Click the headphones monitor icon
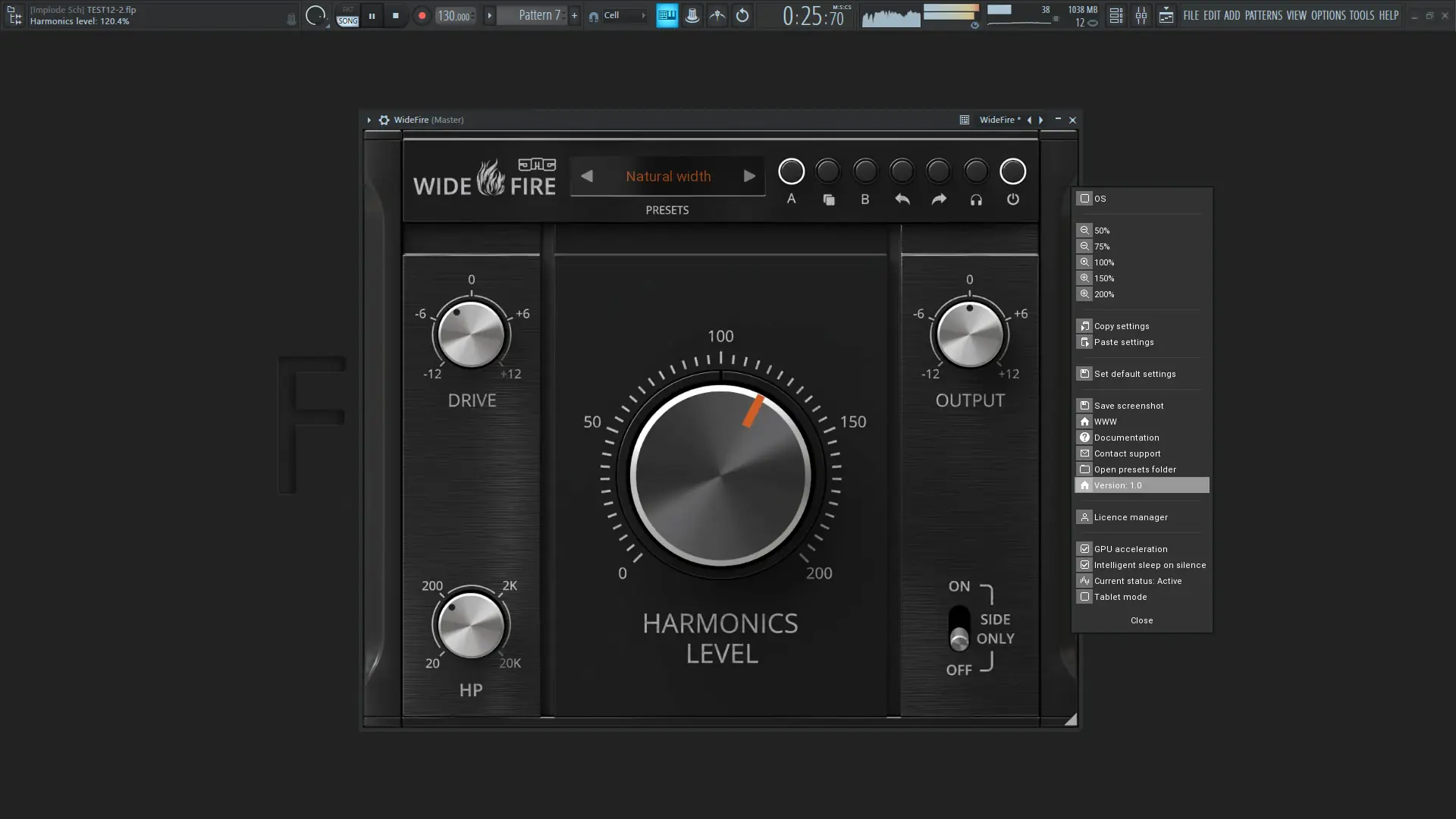The height and width of the screenshot is (819, 1456). (976, 200)
